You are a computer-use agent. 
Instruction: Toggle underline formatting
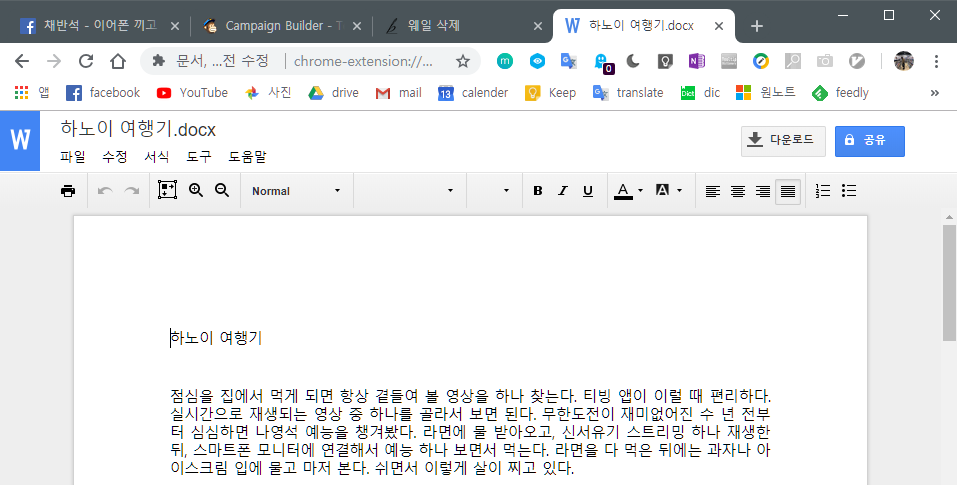pos(588,191)
